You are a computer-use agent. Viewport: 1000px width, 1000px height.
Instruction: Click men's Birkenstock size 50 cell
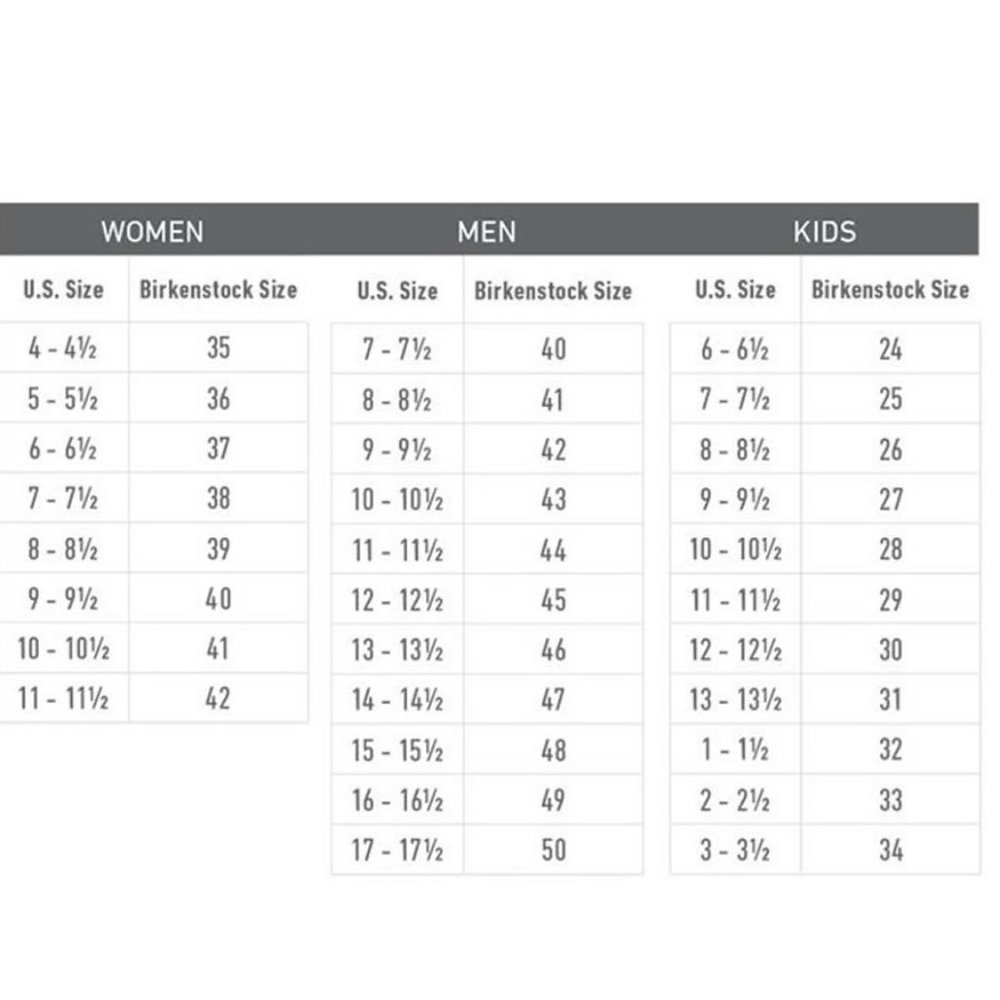pyautogui.click(x=553, y=850)
